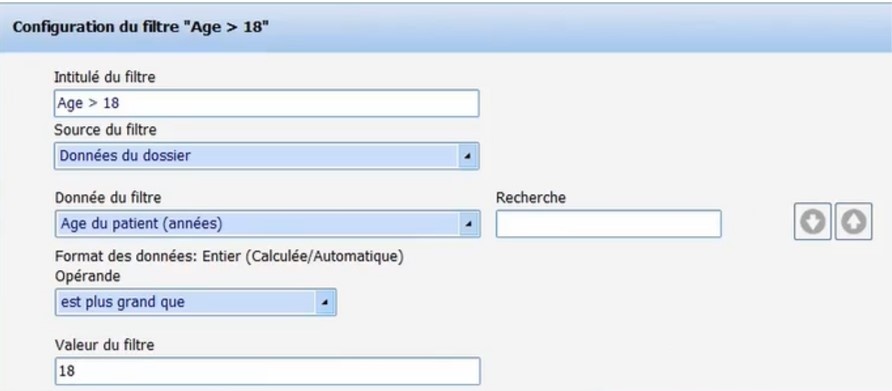Select the 'Données du dossier' combo box
The image size is (892, 391).
click(267, 156)
